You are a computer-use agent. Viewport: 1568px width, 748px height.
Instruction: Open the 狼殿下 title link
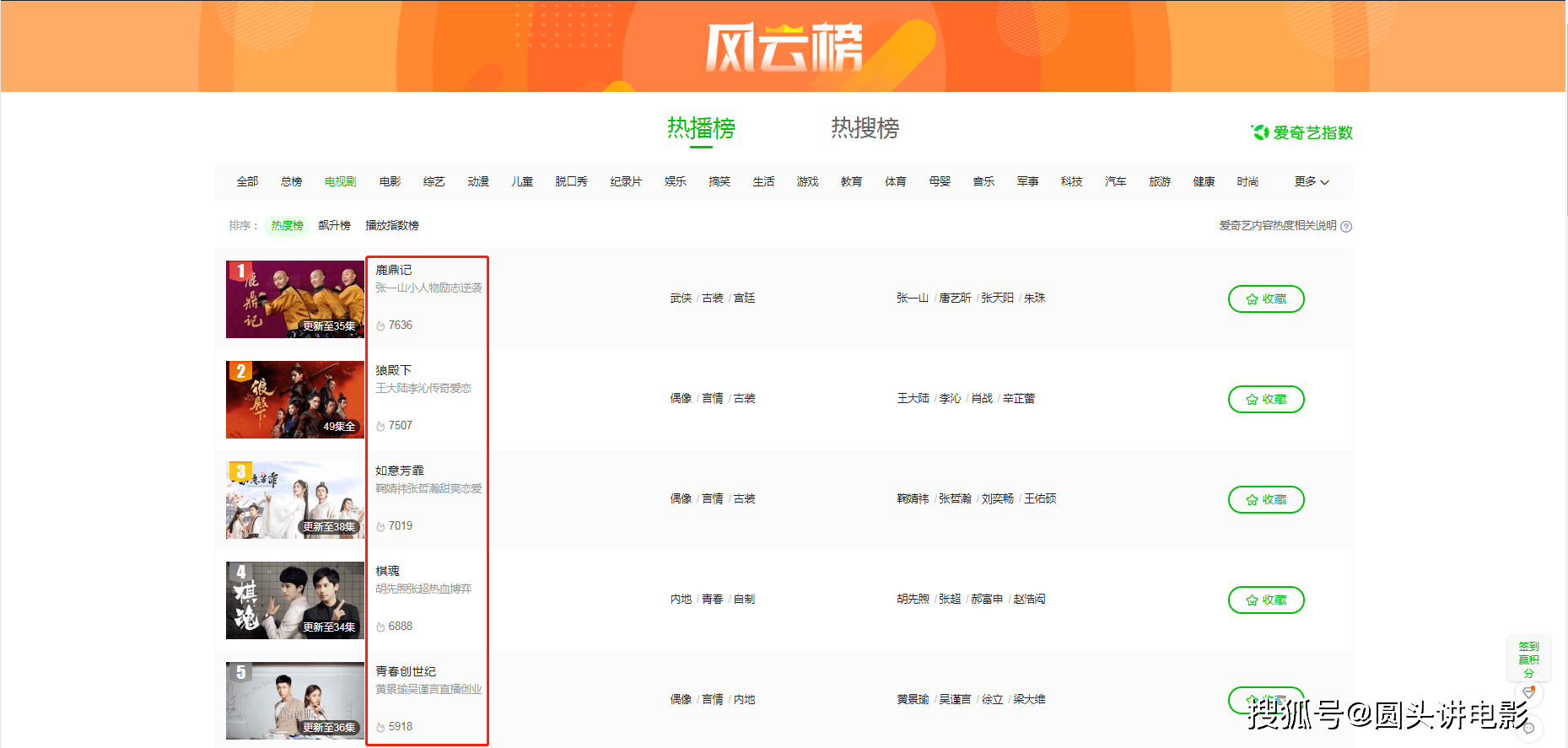(394, 370)
